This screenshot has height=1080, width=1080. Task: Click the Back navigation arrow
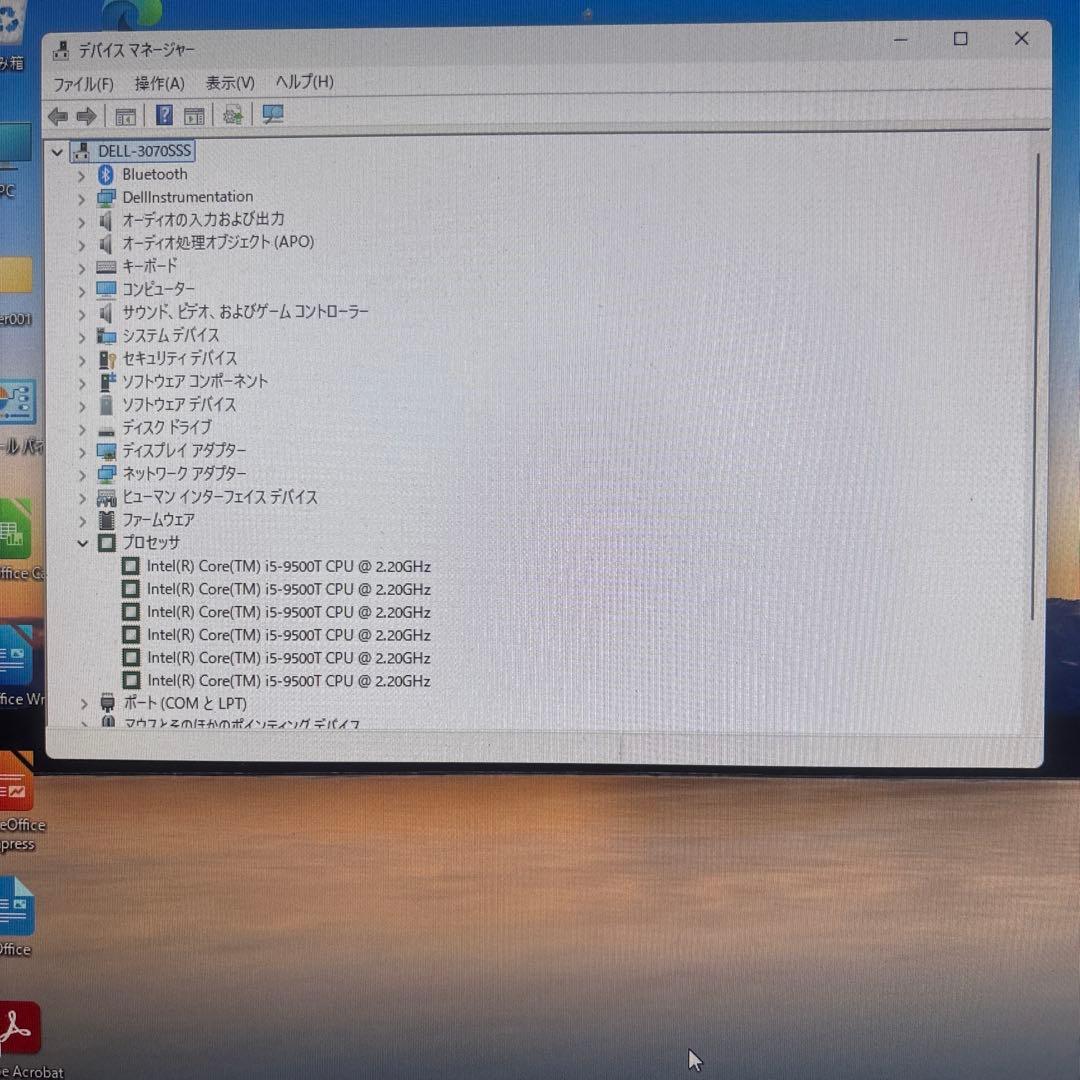[x=57, y=115]
